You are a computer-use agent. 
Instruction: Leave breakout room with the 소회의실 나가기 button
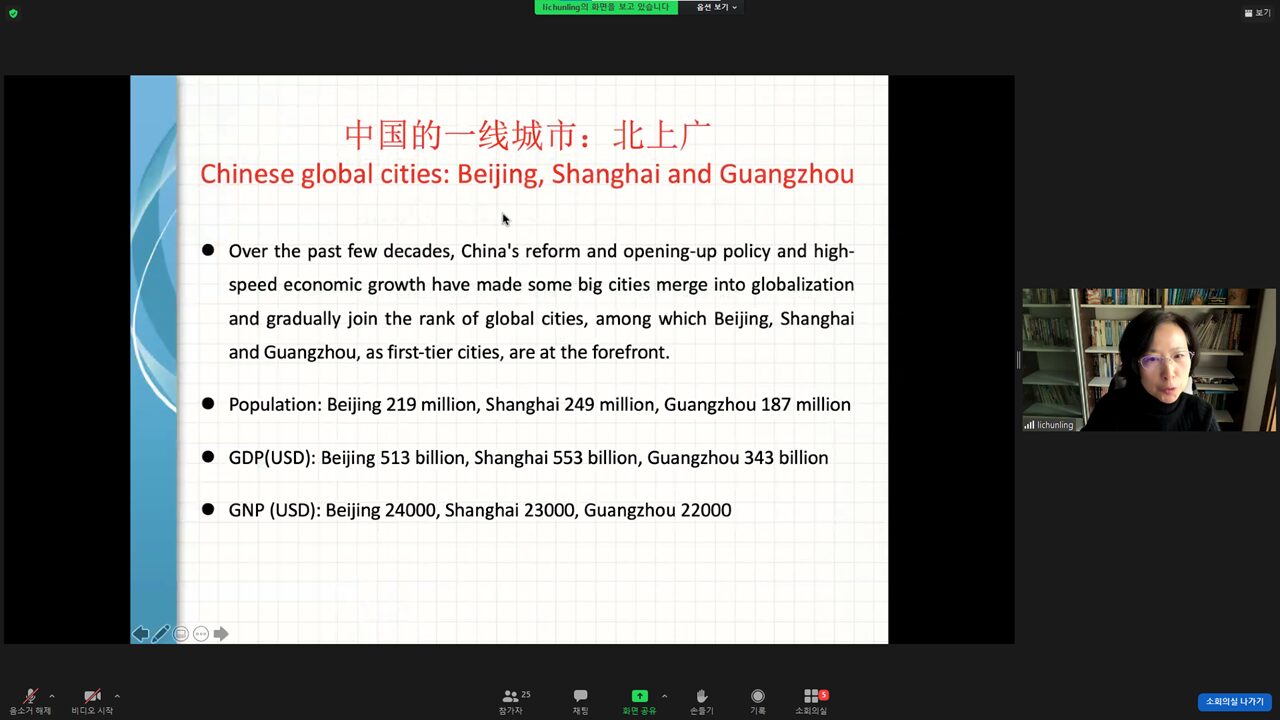tap(1234, 702)
